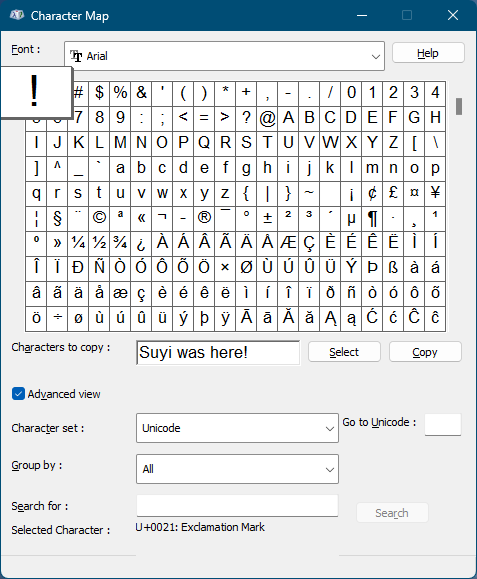Select the copyright symbol ©
The image size is (477, 579).
point(99,218)
